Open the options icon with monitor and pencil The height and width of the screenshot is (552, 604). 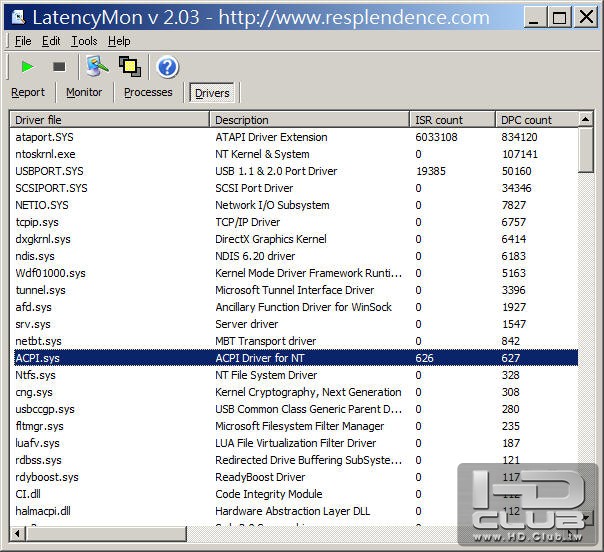click(x=97, y=66)
